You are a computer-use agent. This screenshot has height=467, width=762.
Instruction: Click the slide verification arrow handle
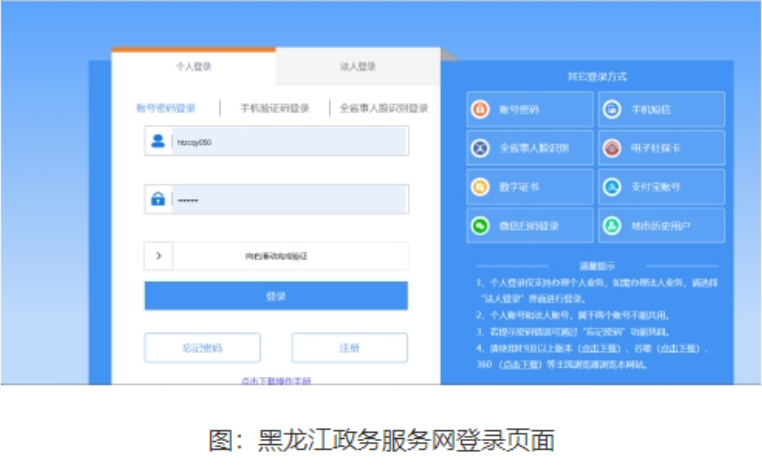[158, 256]
